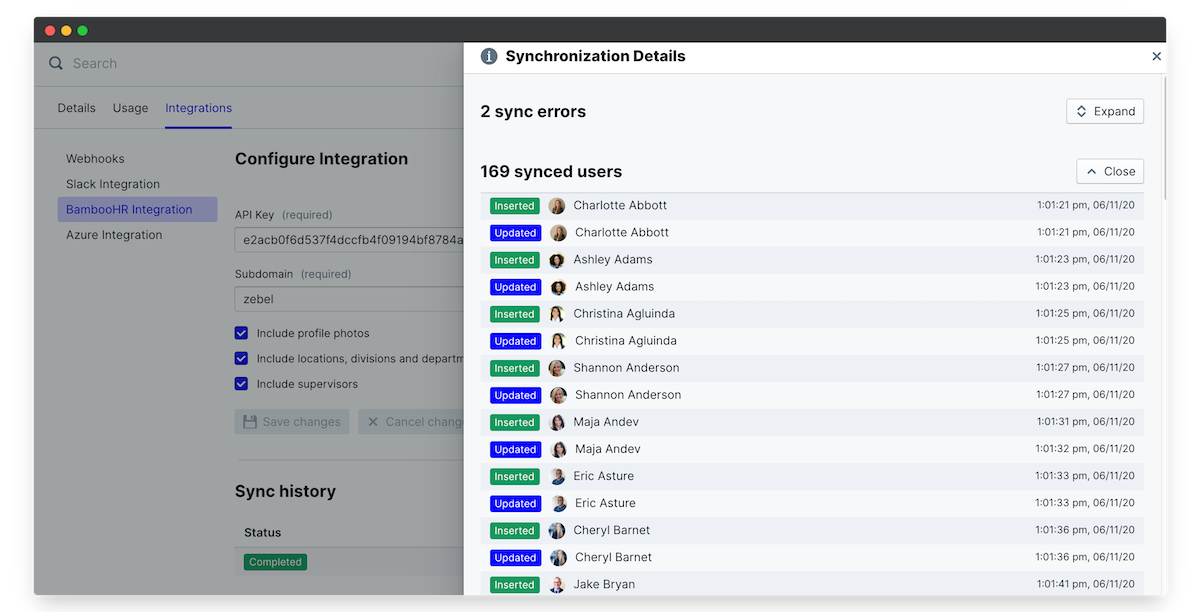
Task: Click the Completed status badge in Sync history
Action: point(275,562)
